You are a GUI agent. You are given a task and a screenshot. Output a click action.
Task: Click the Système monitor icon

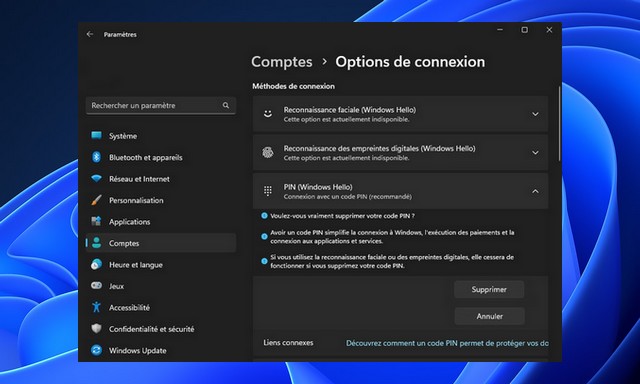pos(96,135)
